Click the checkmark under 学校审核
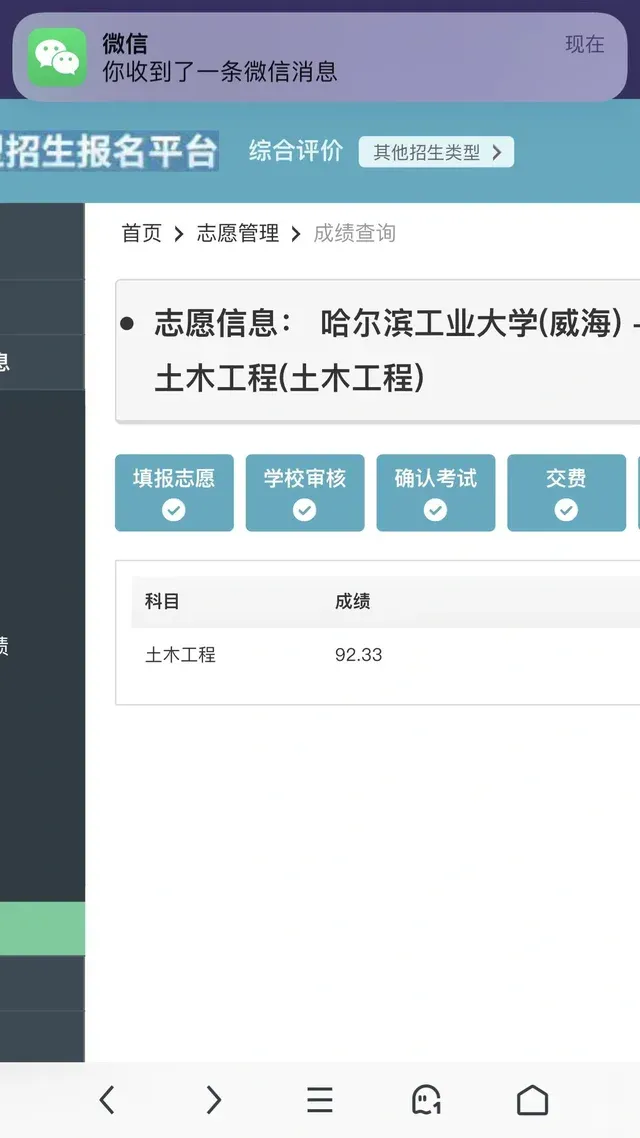The image size is (640, 1138). tap(305, 510)
